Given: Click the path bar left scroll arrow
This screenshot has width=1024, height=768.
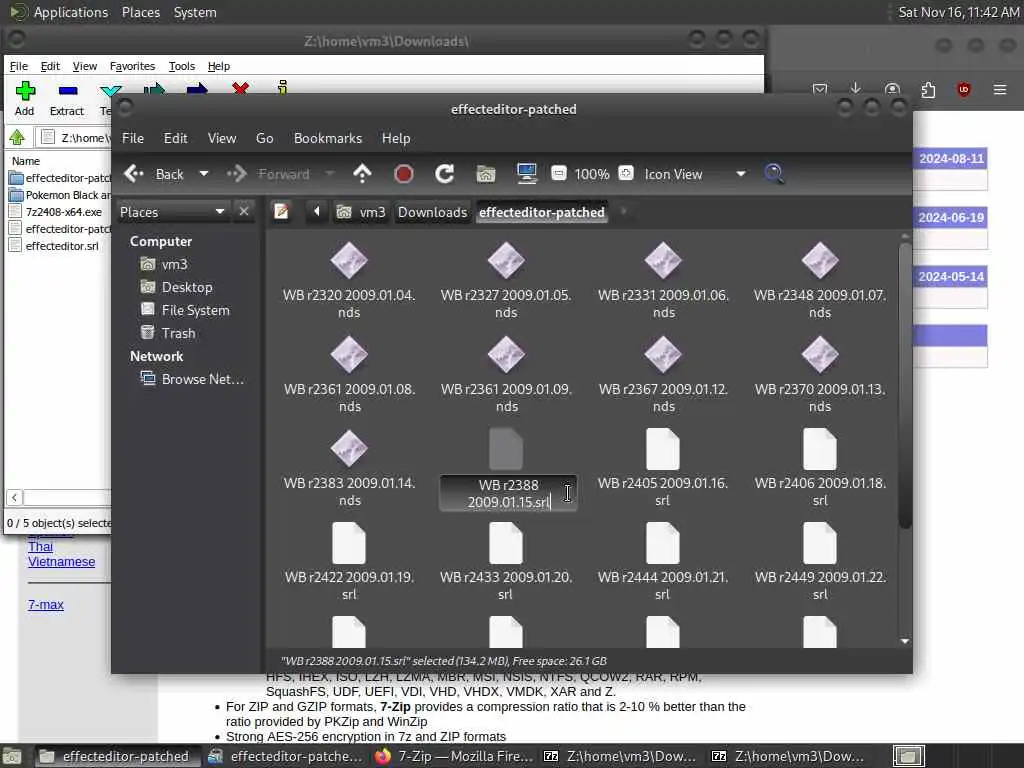Looking at the screenshot, I should pos(317,211).
